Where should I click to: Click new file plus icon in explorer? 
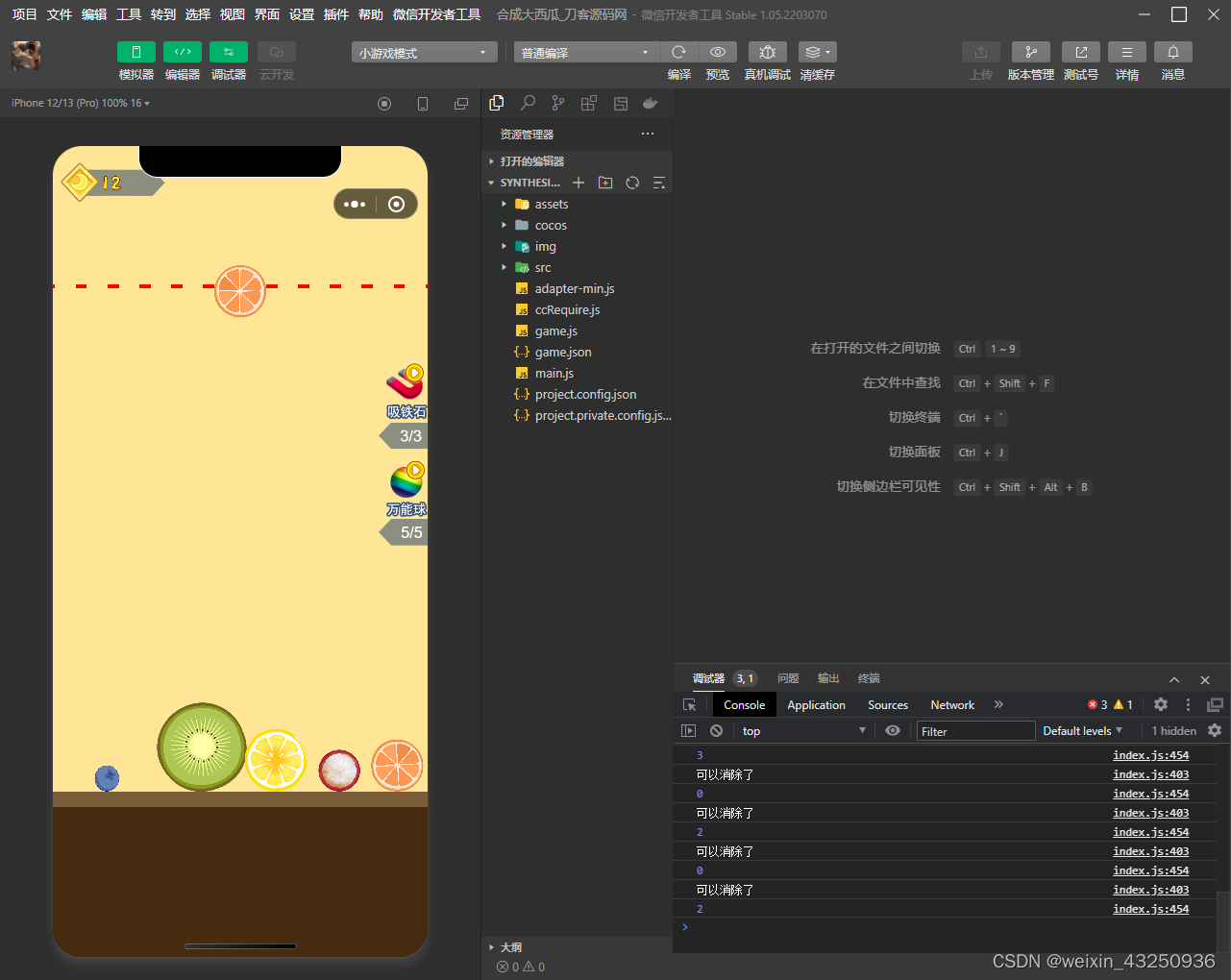[579, 183]
